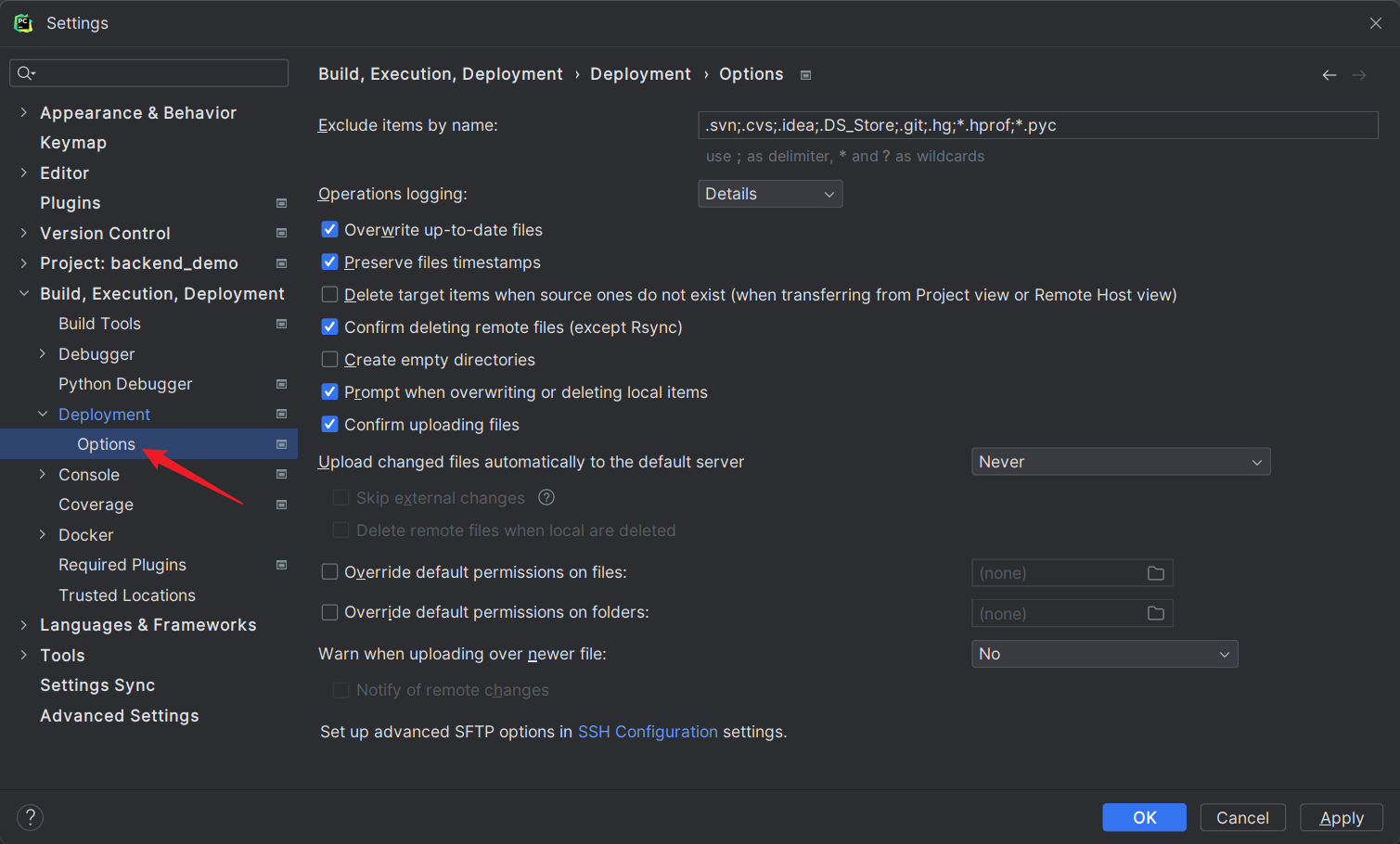Click folder icon for folder permissions field
Viewport: 1400px width, 844px height.
click(1155, 613)
